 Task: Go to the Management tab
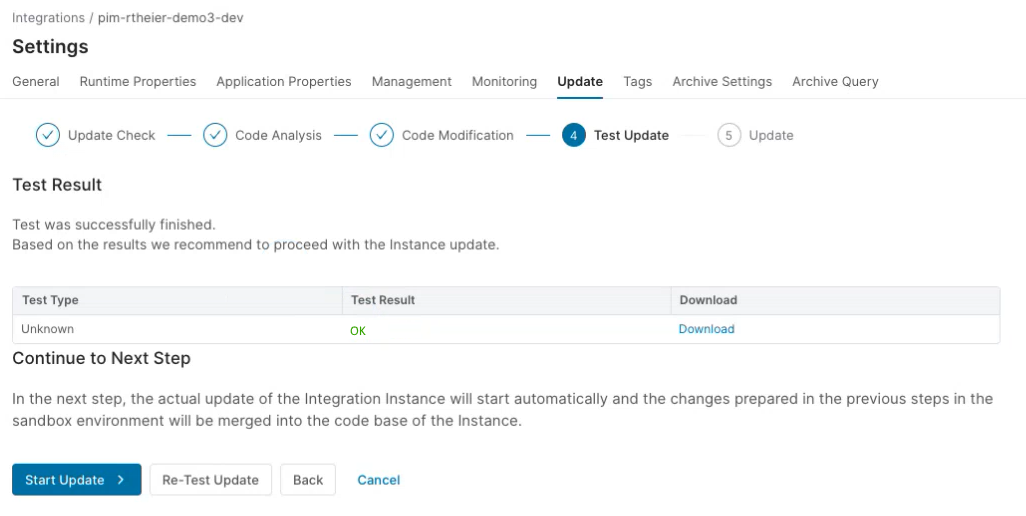coord(412,82)
